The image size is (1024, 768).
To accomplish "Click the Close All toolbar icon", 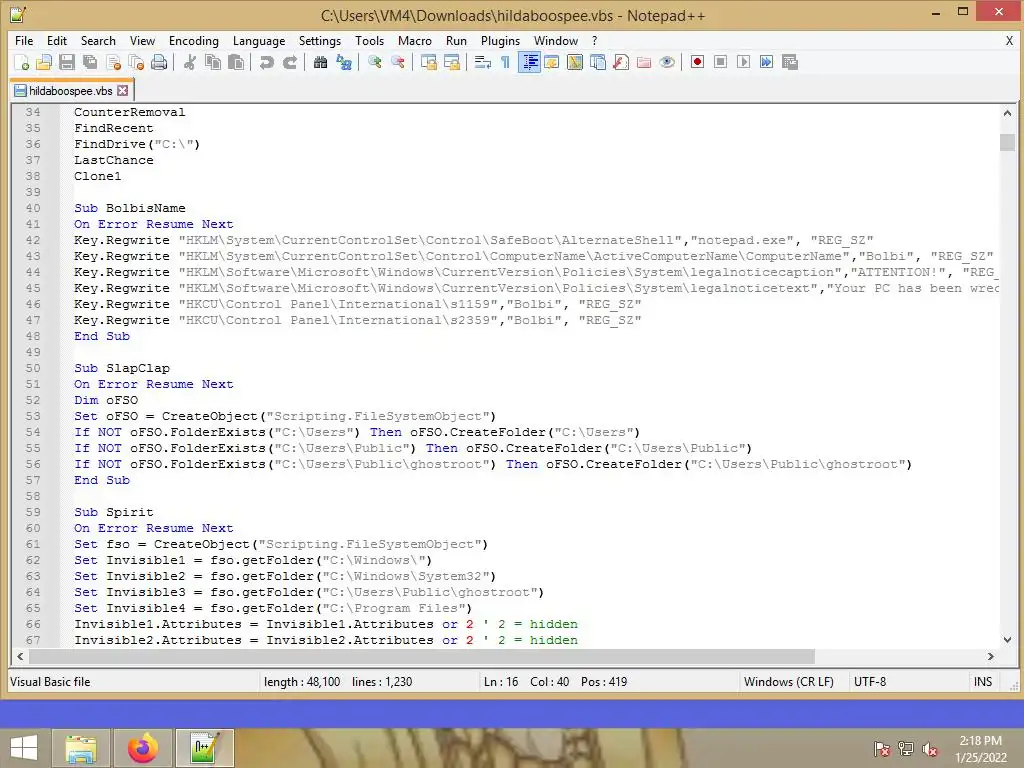I will (x=136, y=62).
